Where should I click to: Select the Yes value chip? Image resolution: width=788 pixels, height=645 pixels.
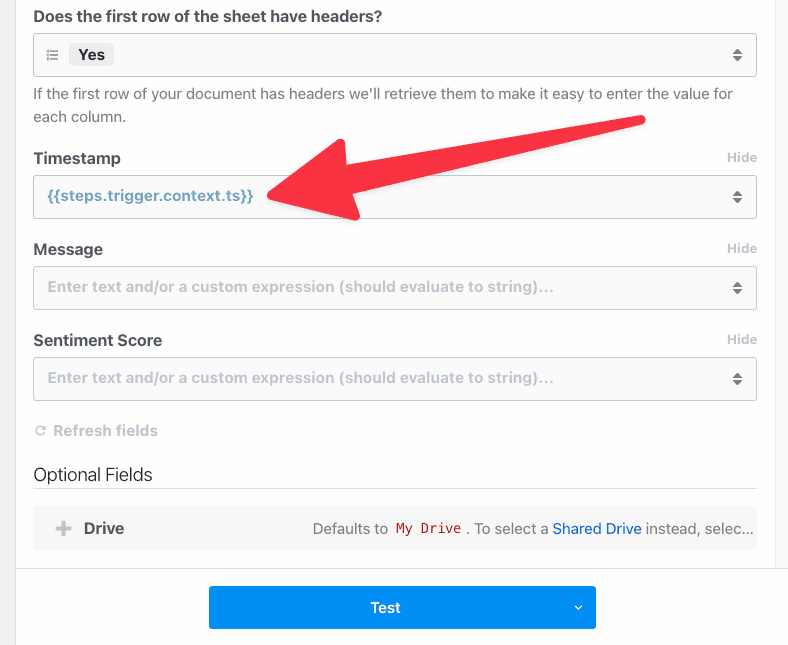(x=91, y=54)
